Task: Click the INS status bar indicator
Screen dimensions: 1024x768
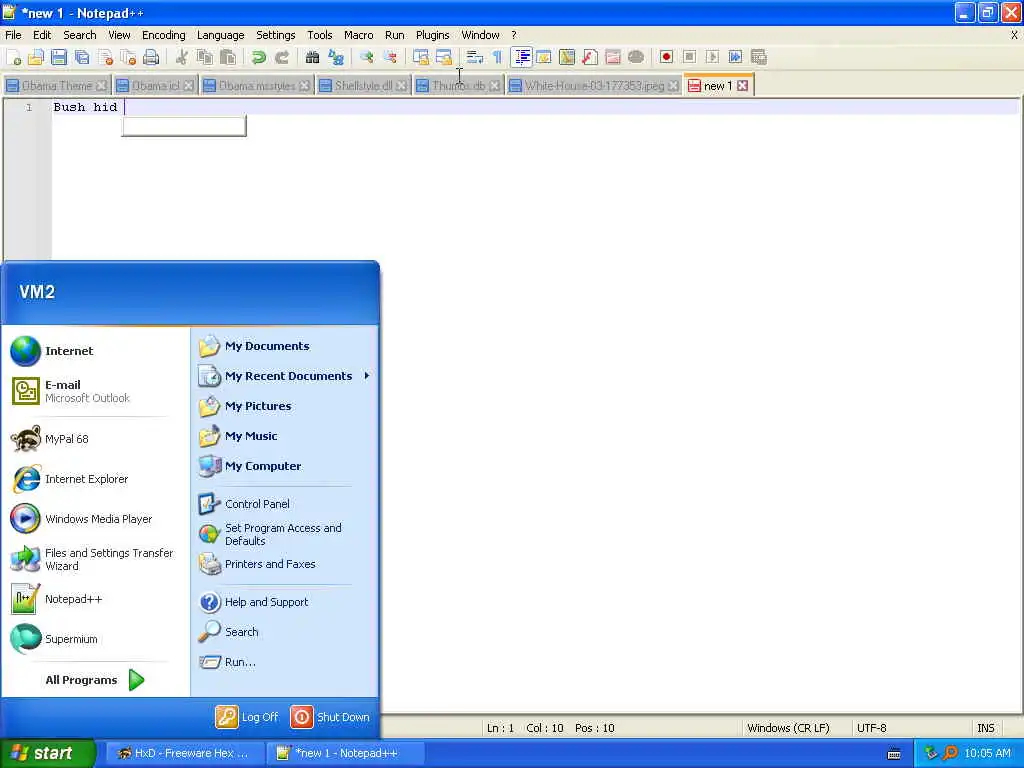Action: [x=985, y=728]
